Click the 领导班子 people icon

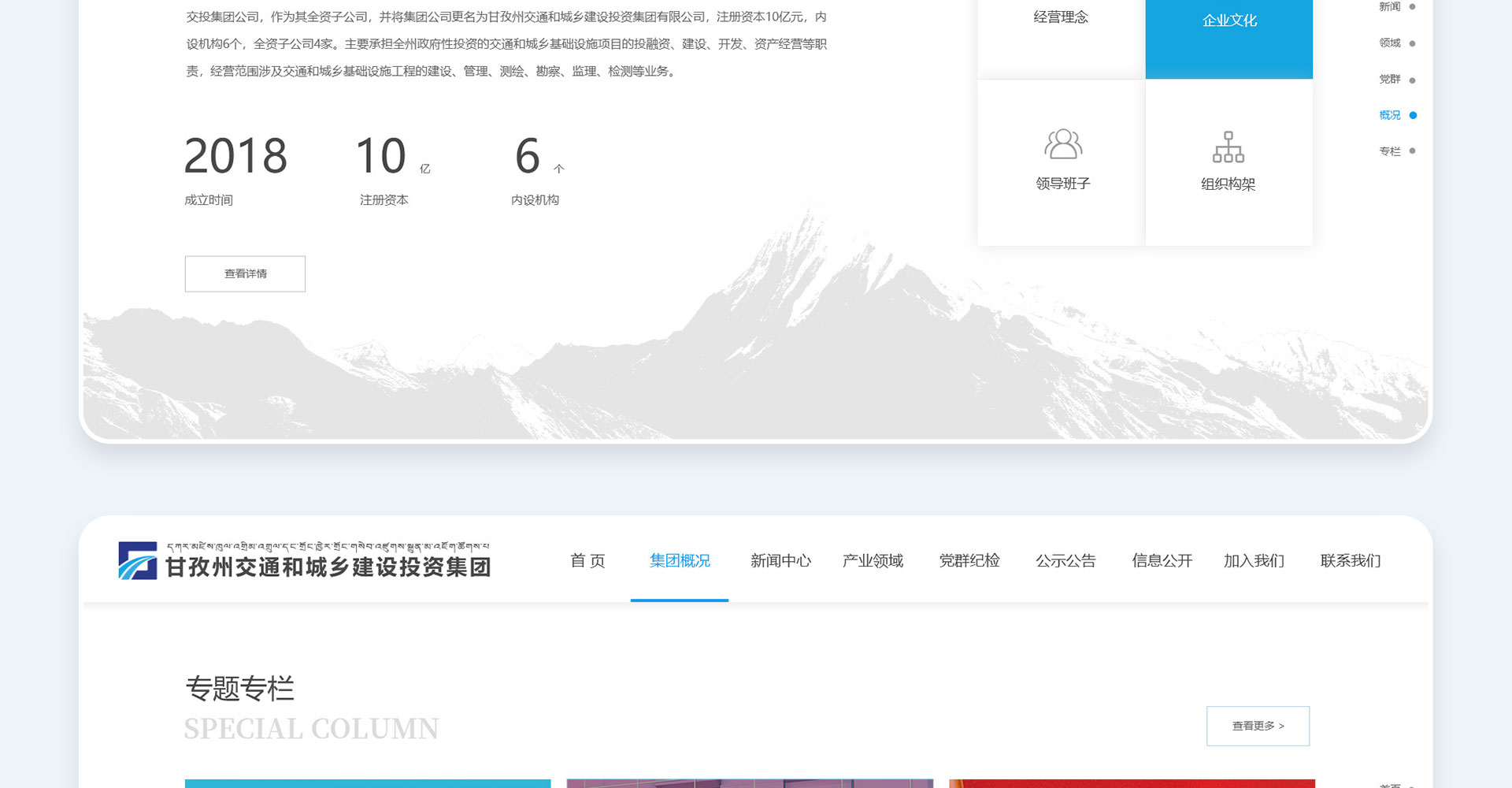[1062, 145]
